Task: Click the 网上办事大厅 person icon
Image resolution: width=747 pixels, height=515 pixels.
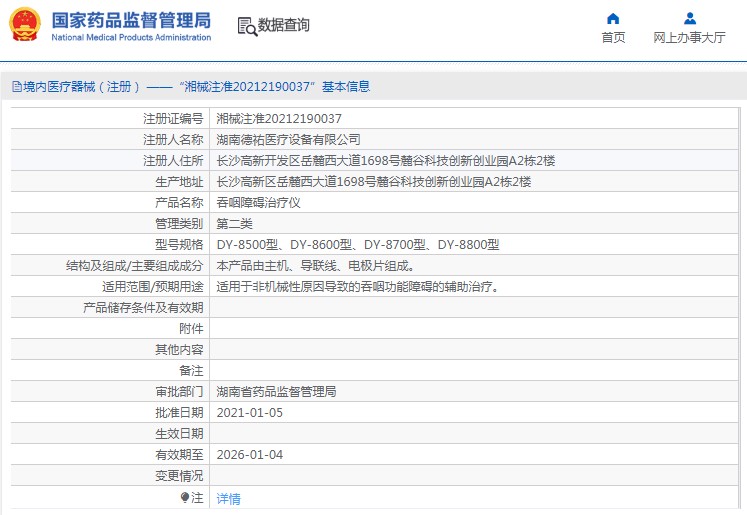Action: click(x=689, y=18)
